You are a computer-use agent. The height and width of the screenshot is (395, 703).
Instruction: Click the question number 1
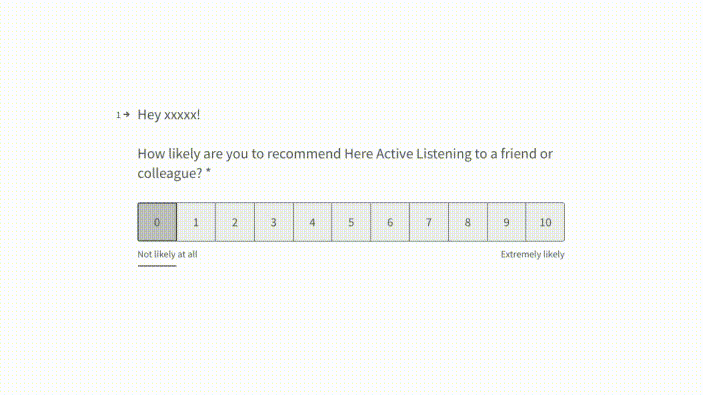click(x=118, y=115)
